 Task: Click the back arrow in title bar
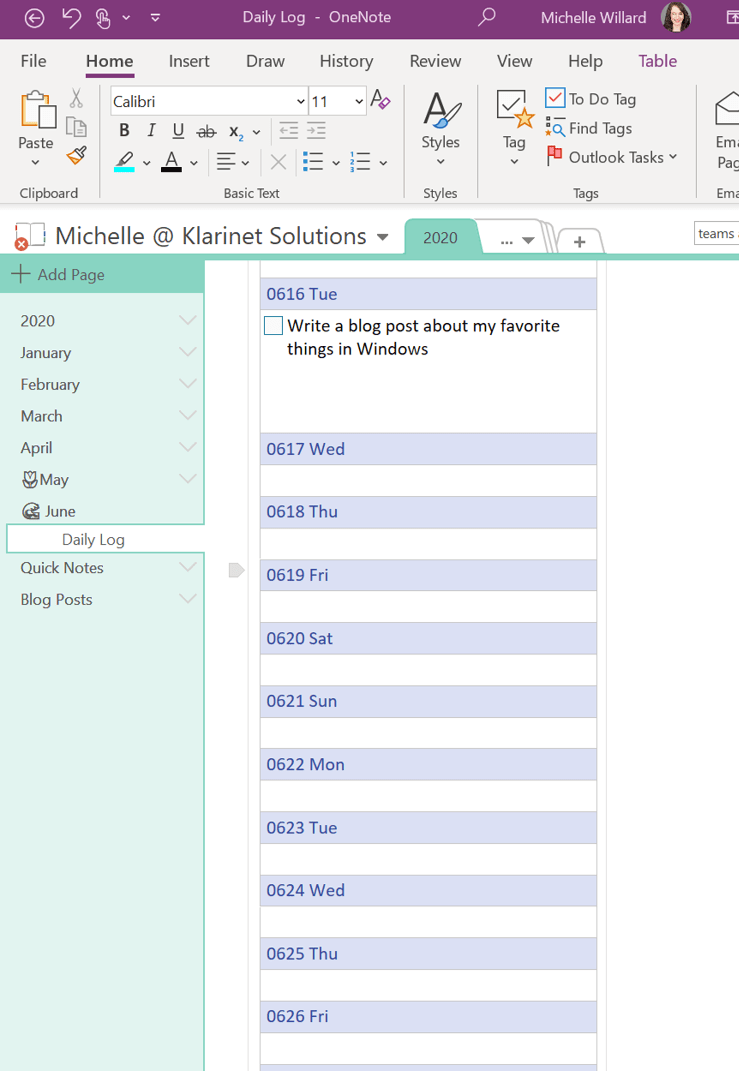tap(34, 18)
